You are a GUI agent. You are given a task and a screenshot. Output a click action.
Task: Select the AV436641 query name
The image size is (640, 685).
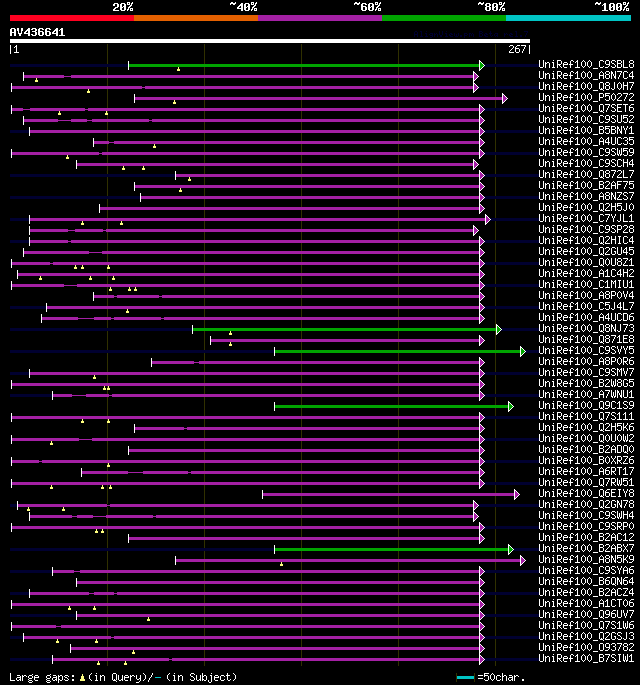(x=37, y=32)
